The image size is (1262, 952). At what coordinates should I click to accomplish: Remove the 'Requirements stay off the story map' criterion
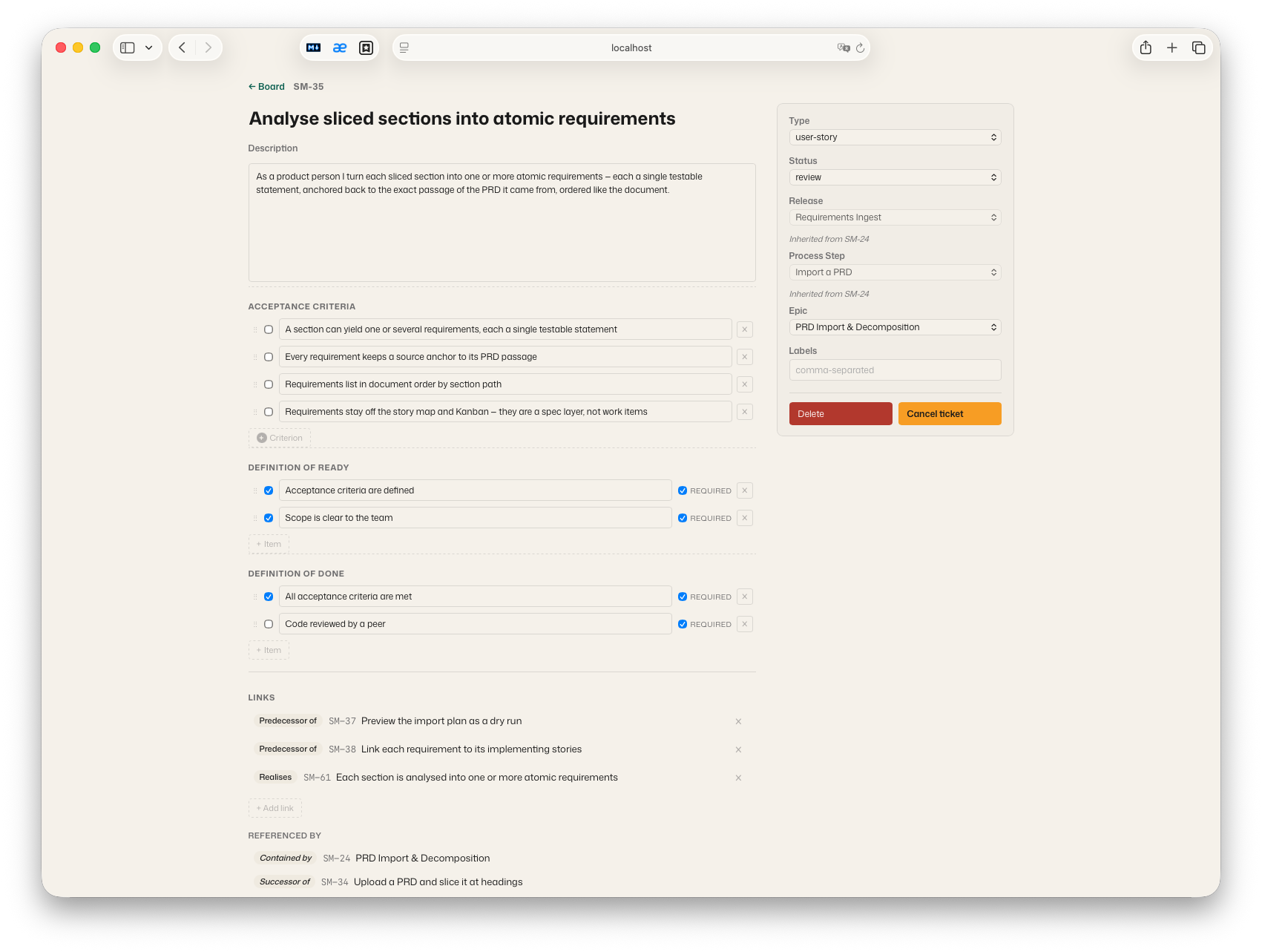[745, 412]
